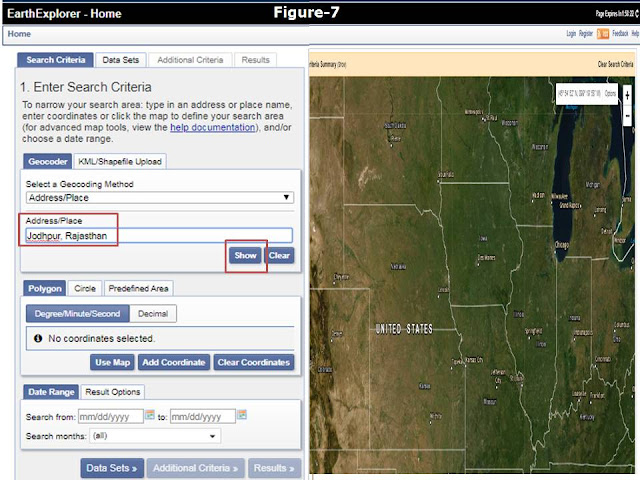Open the Results tab

[x=256, y=60]
